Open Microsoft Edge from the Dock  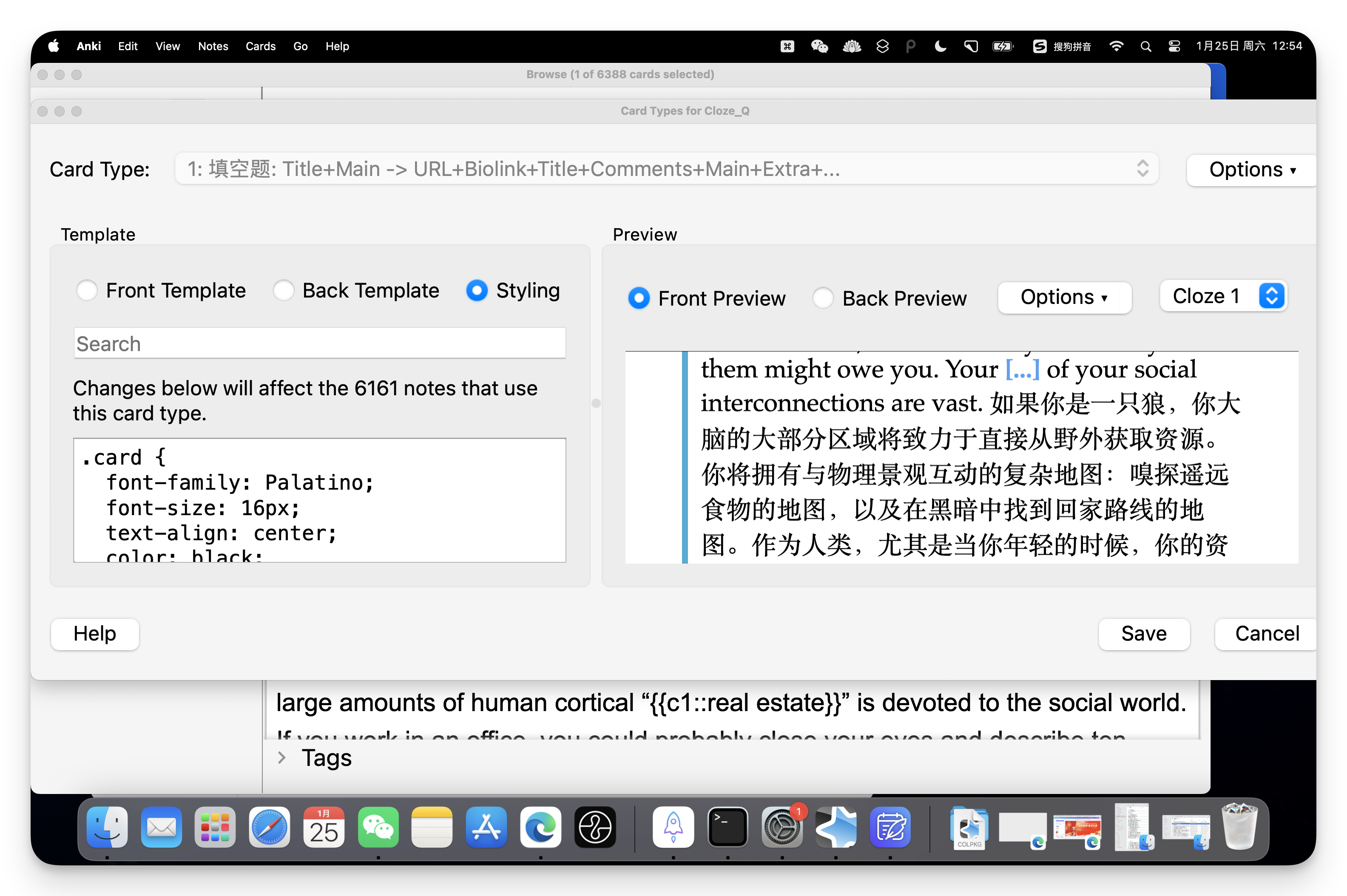tap(540, 827)
